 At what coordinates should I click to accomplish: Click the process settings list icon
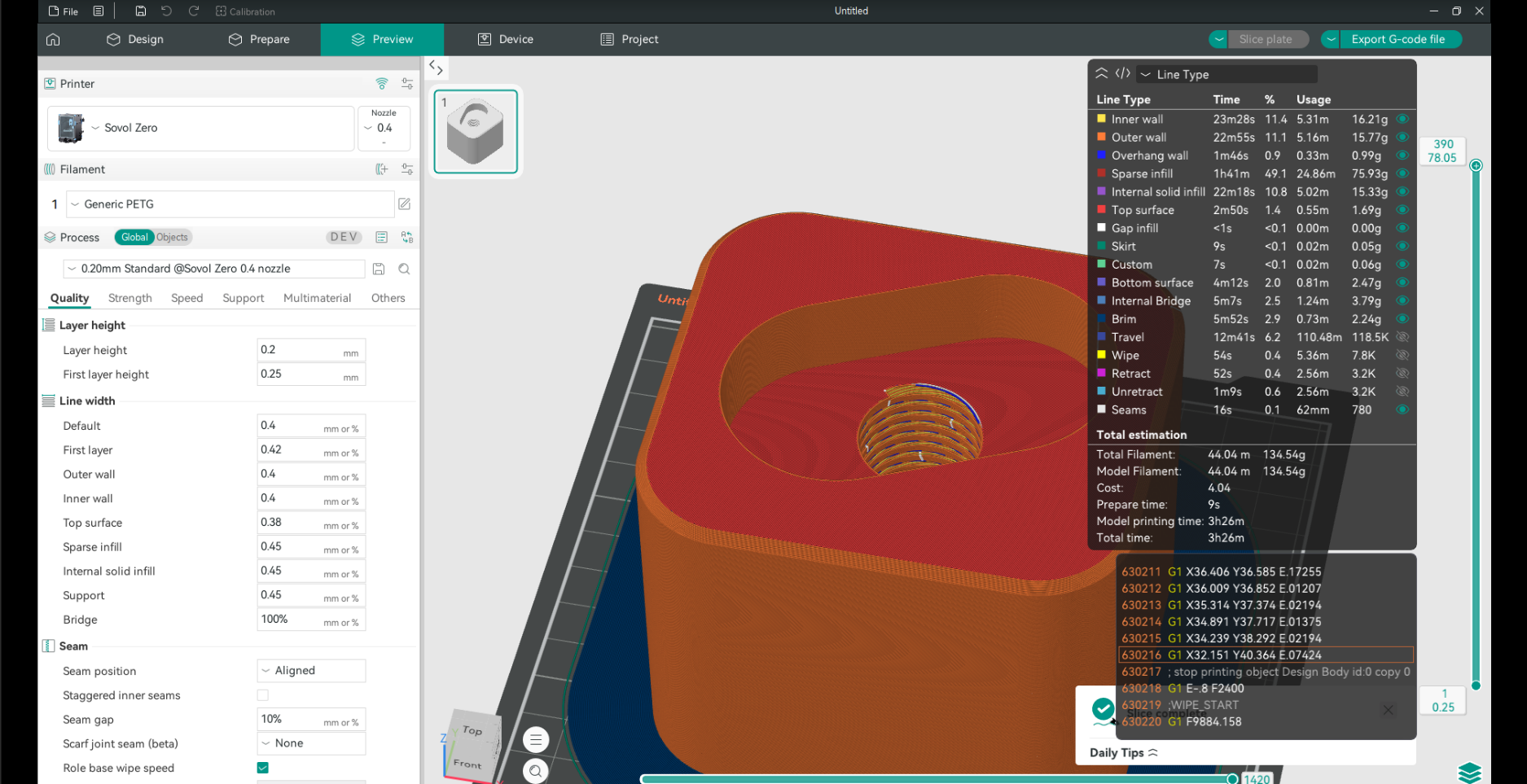pos(381,238)
